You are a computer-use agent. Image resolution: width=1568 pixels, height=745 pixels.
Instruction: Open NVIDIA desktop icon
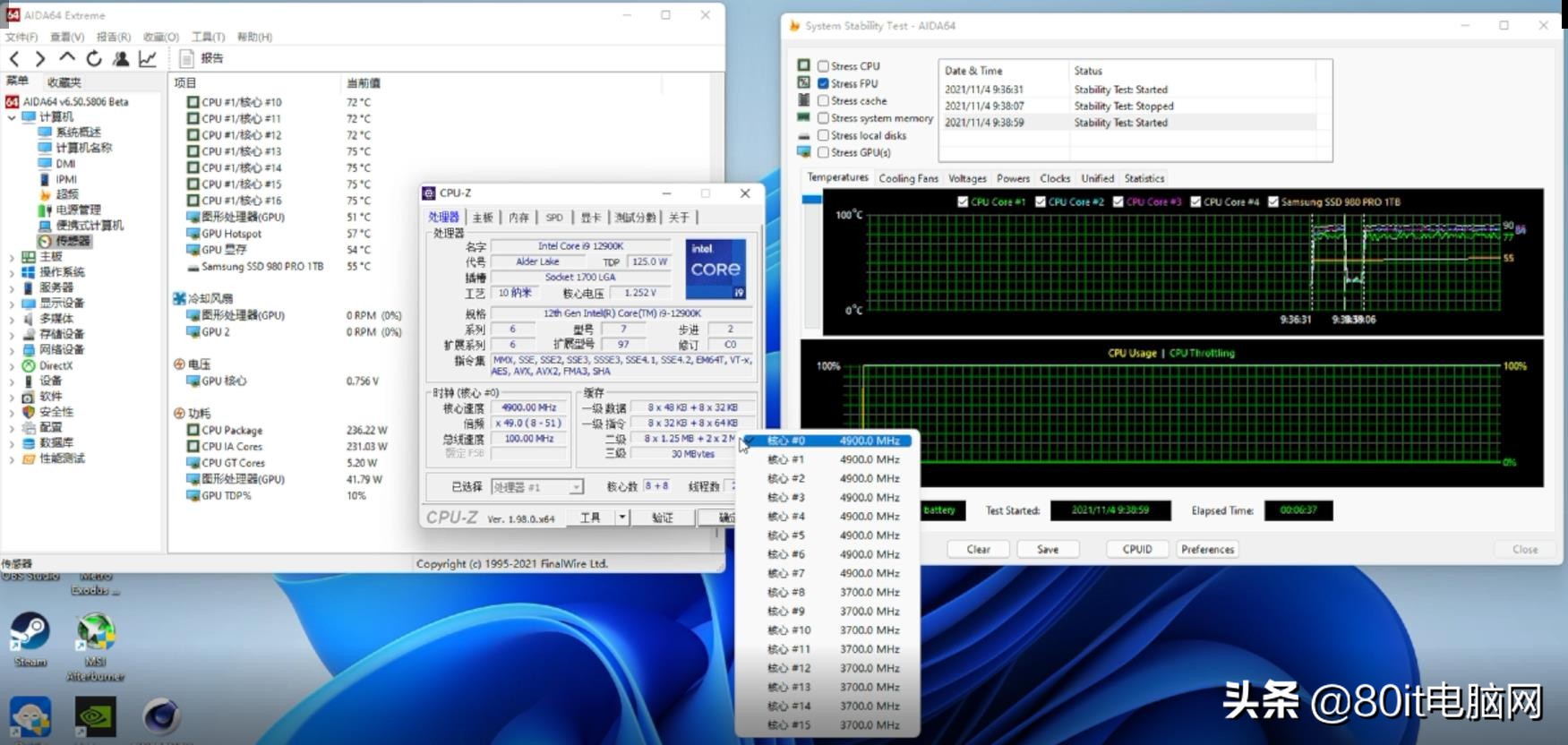tap(95, 716)
